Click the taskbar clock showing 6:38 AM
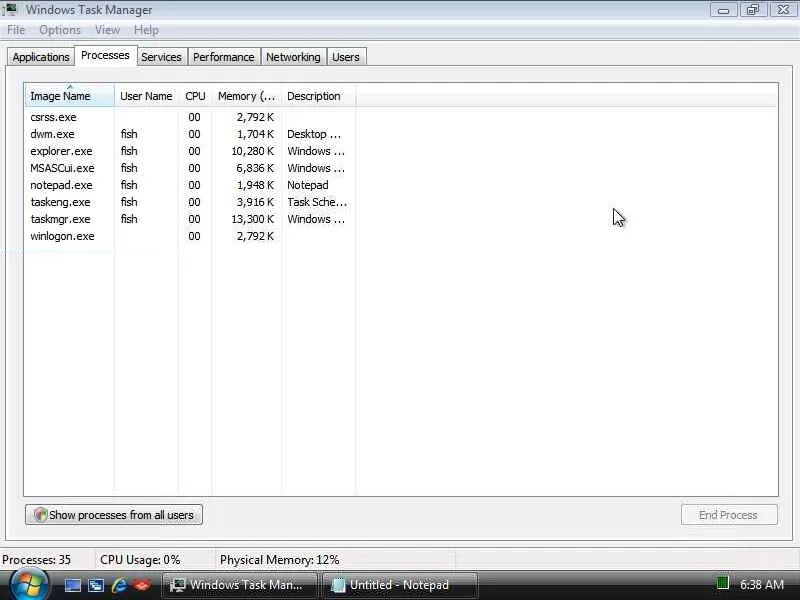 tap(761, 585)
